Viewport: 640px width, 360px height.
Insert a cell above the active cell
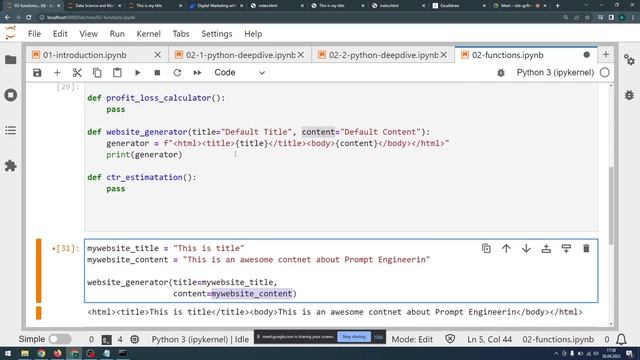pos(546,249)
